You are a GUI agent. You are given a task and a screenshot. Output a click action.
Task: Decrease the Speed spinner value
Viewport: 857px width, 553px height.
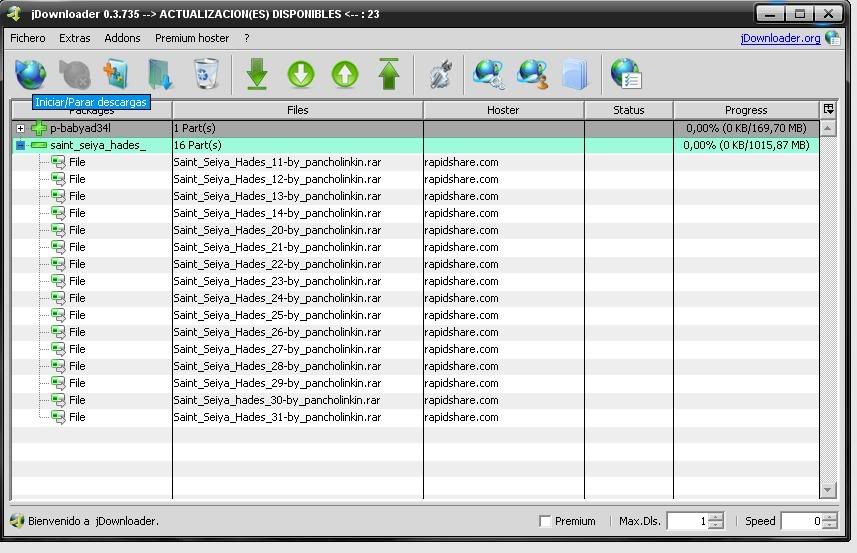(830, 525)
